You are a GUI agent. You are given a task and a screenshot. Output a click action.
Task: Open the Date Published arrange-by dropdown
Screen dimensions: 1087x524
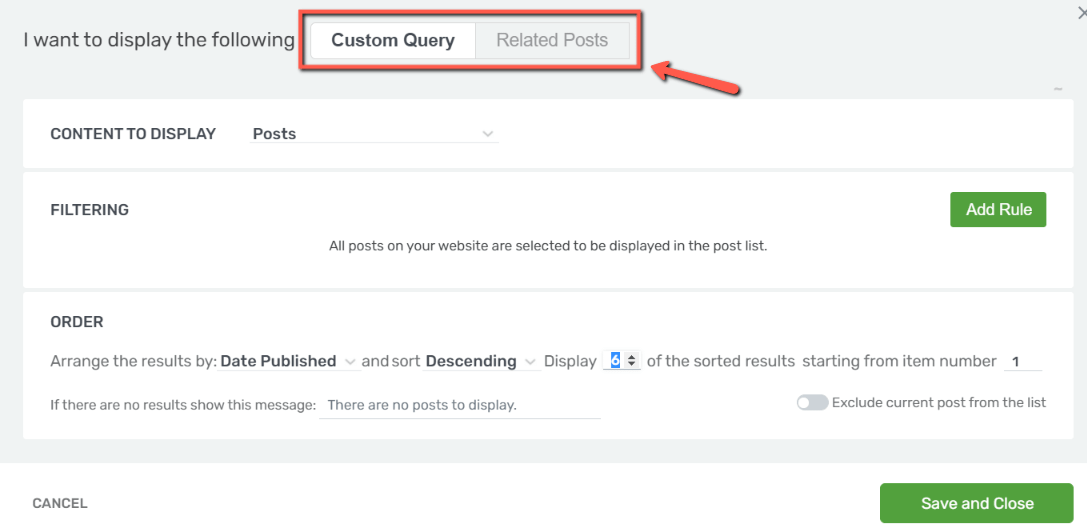[288, 362]
